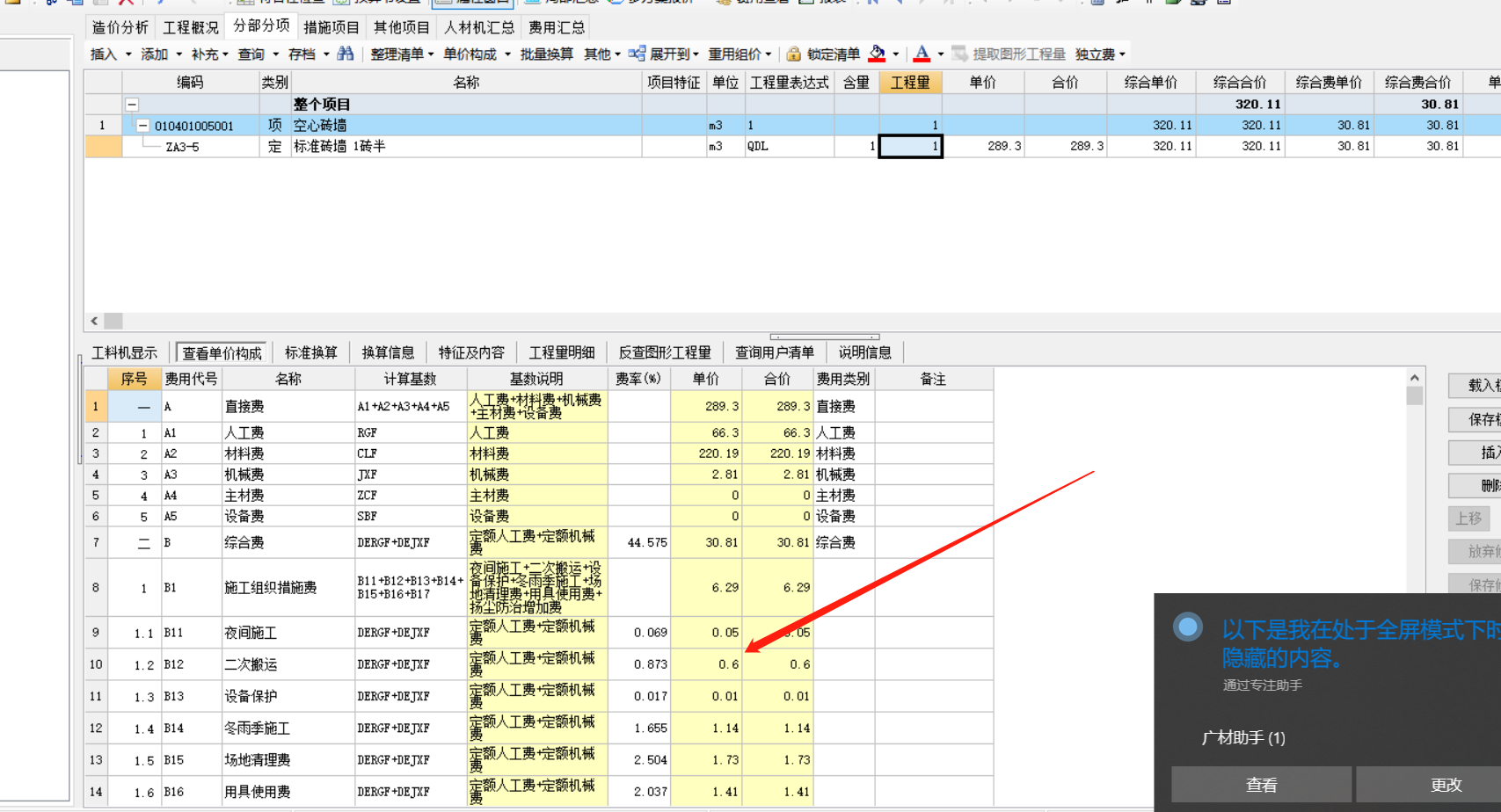Open the 标准换算 bottom tab
Image resolution: width=1501 pixels, height=812 pixels.
click(310, 352)
